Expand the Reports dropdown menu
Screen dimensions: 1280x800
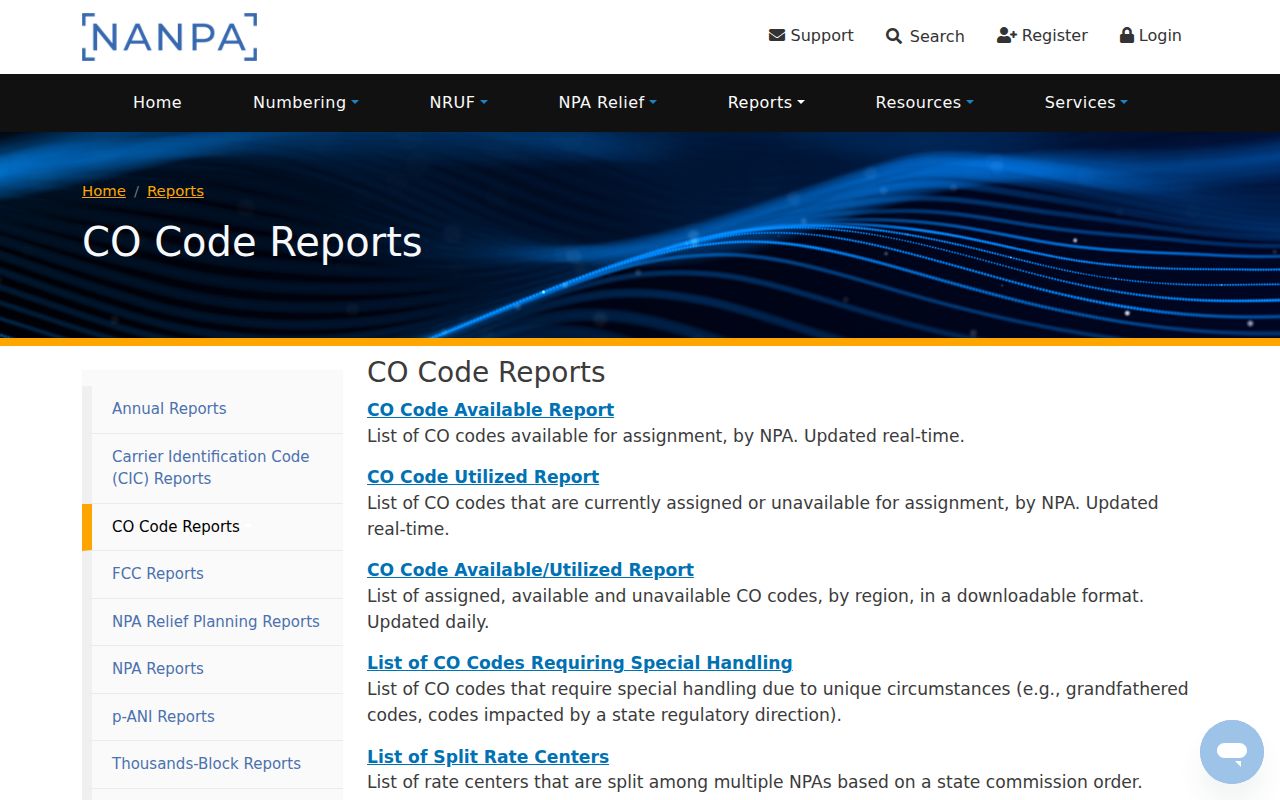[x=766, y=102]
